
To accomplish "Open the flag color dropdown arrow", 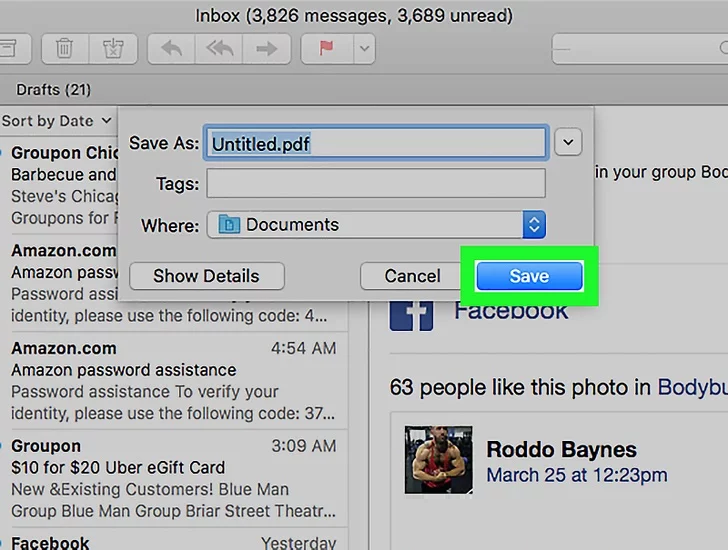I will tap(364, 48).
